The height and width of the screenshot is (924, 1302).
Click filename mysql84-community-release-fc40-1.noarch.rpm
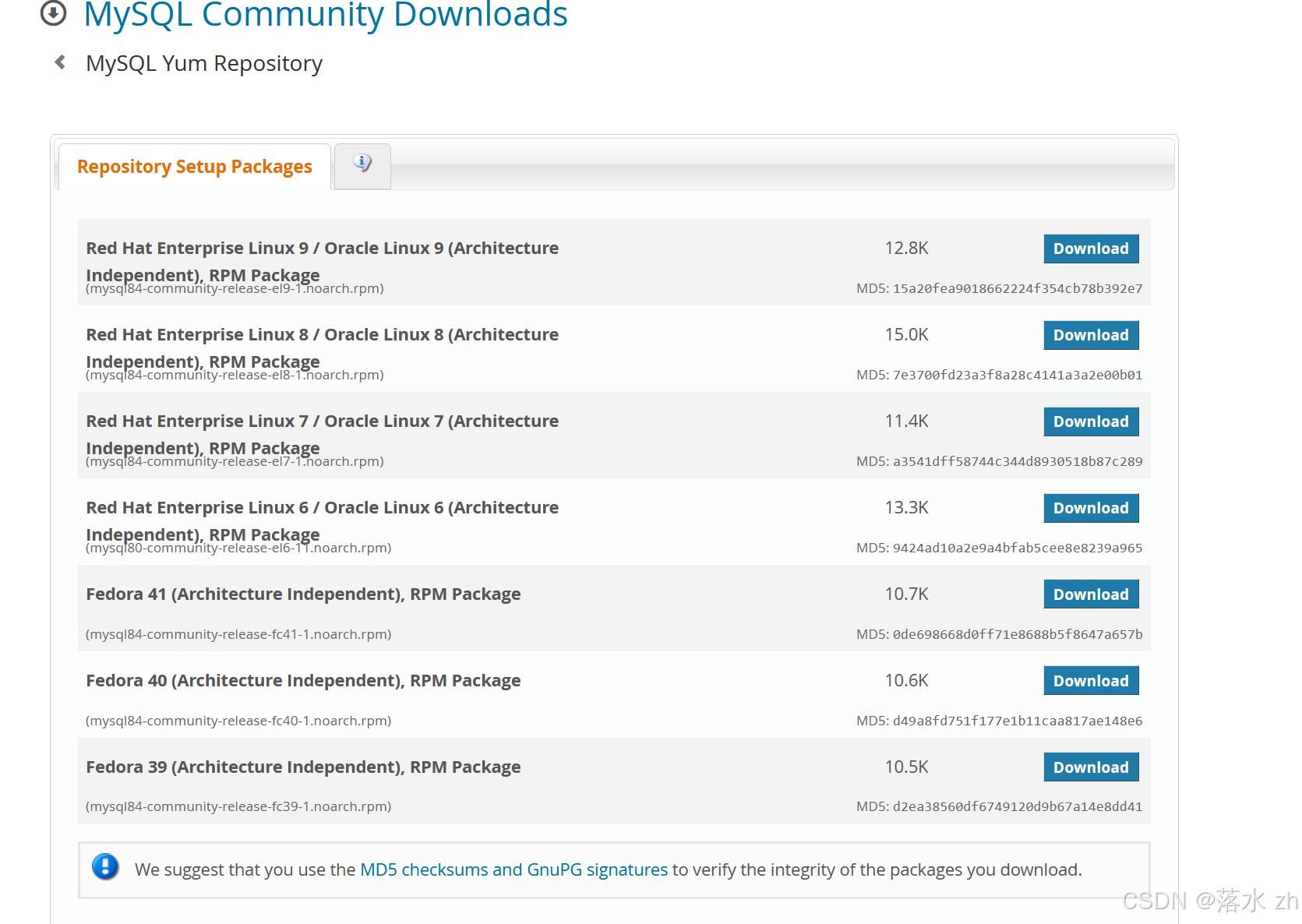coord(238,721)
